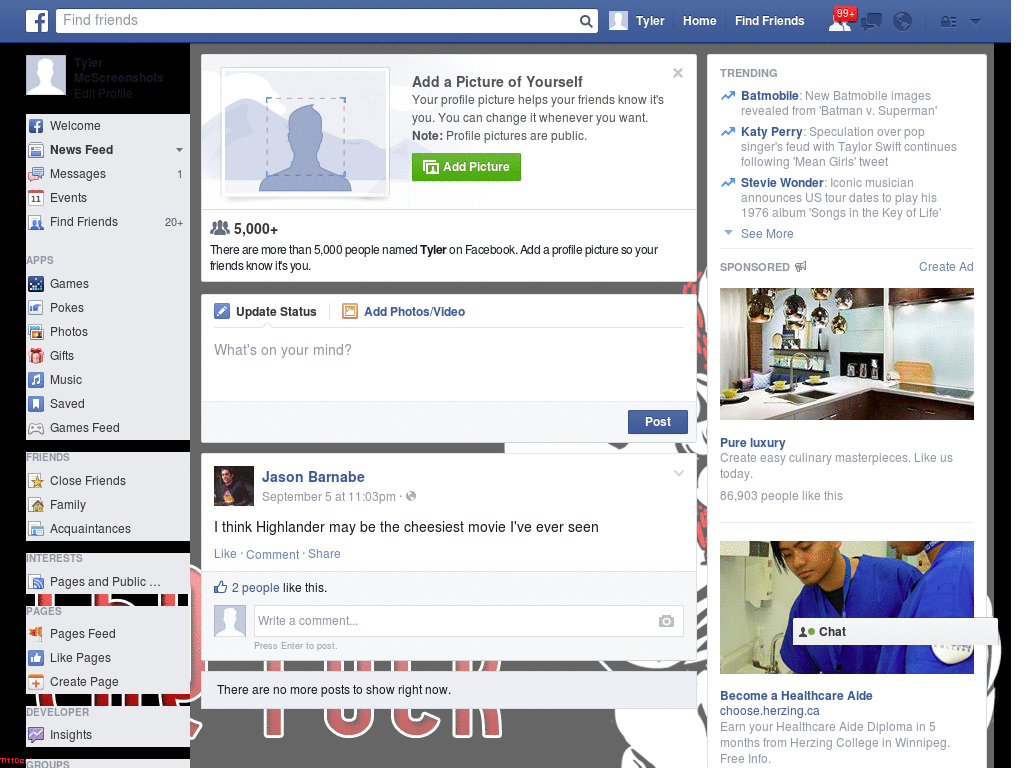Open account menu dropdown arrow
The height and width of the screenshot is (768, 1024).
click(975, 22)
